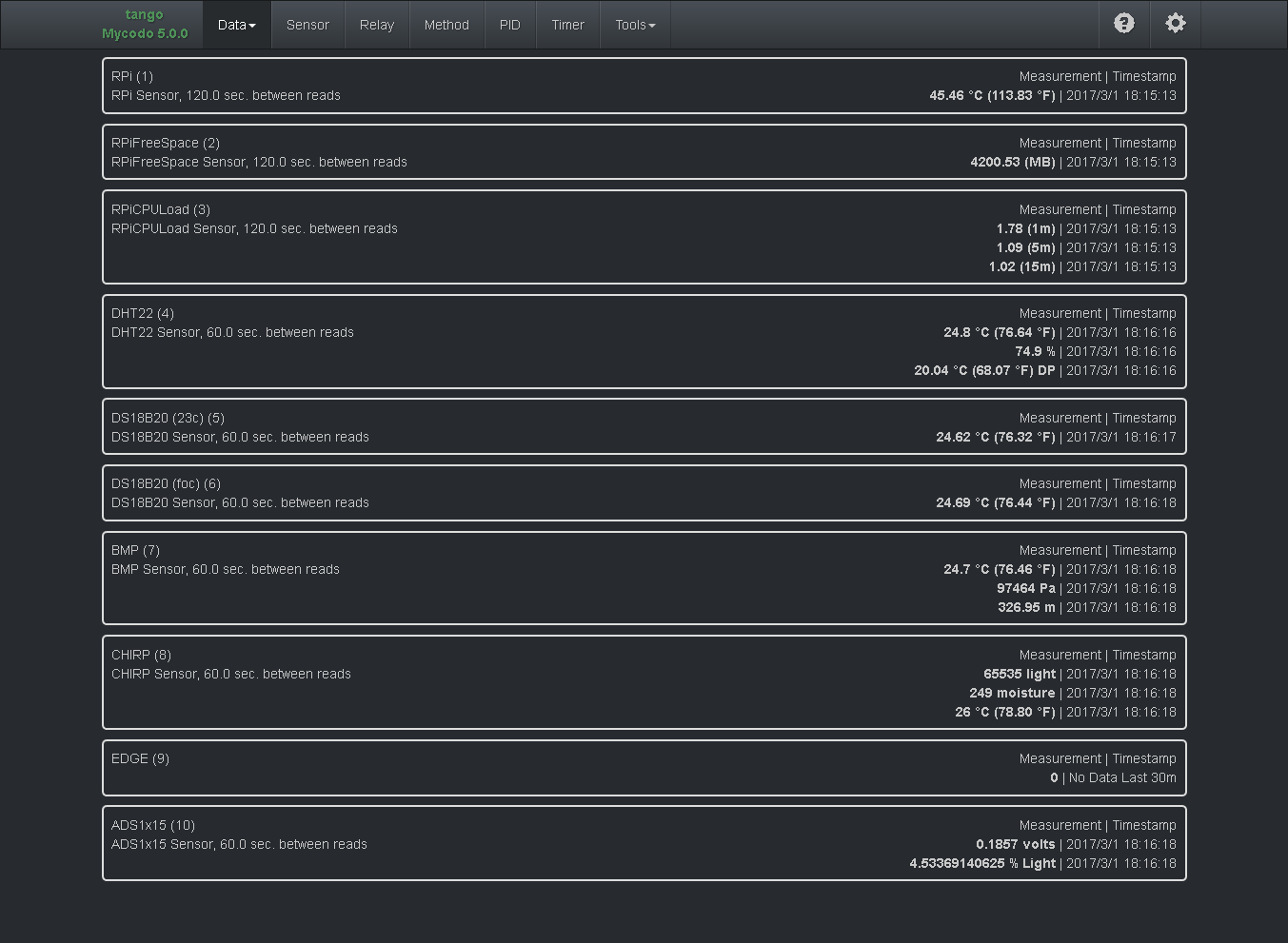This screenshot has width=1288, height=943.
Task: Select the RPi (1) sensor title
Action: pyautogui.click(x=132, y=76)
